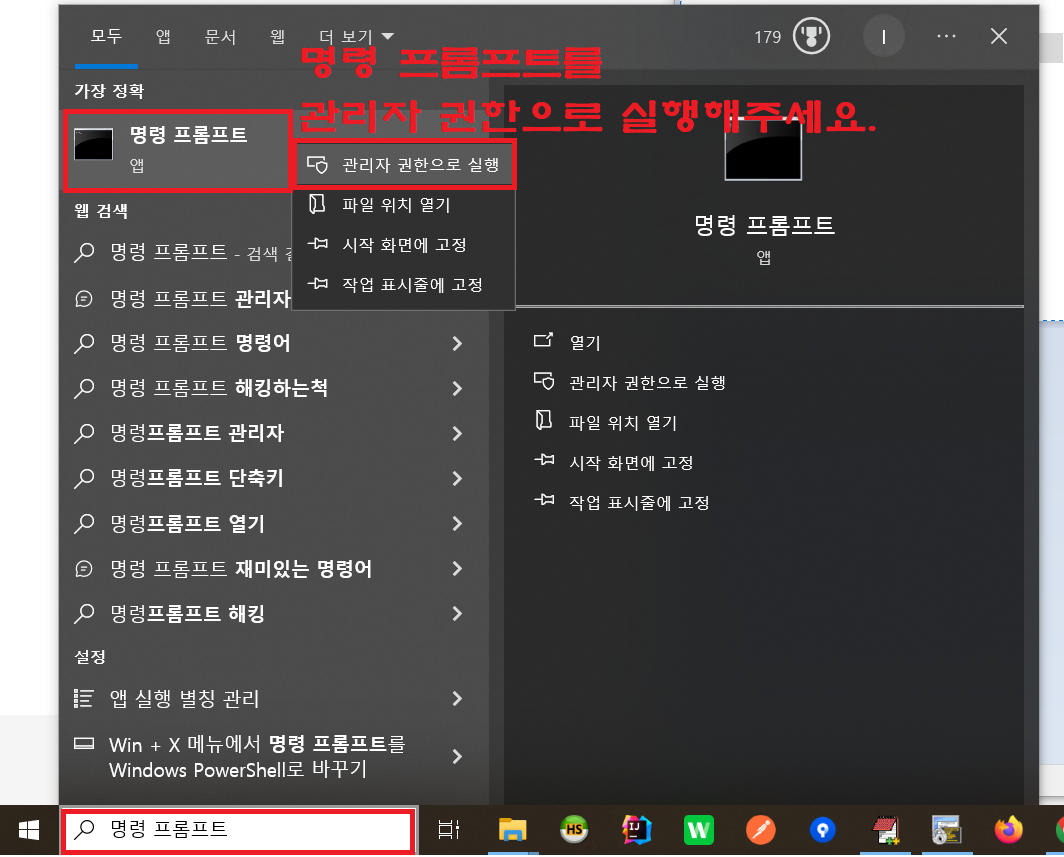This screenshot has height=857, width=1064.
Task: Open IntelliJ IDEA from the taskbar
Action: [x=636, y=829]
